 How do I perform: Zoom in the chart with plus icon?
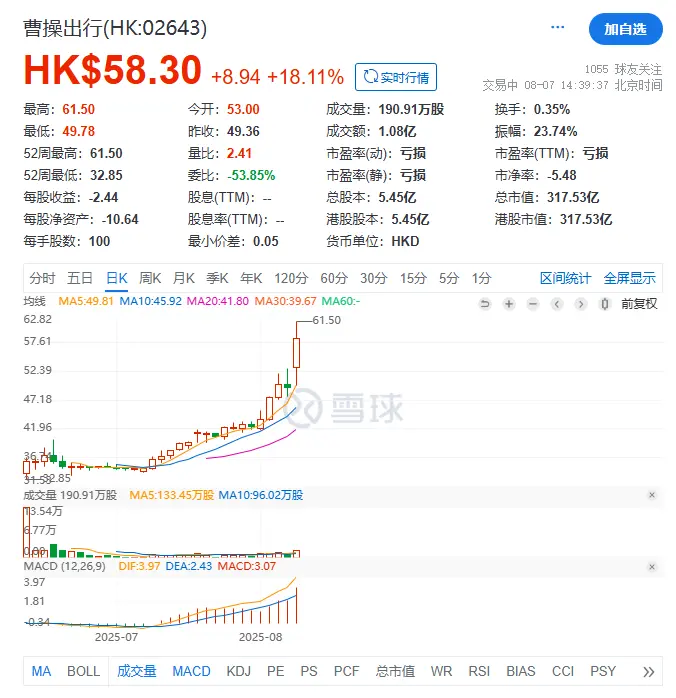[509, 304]
